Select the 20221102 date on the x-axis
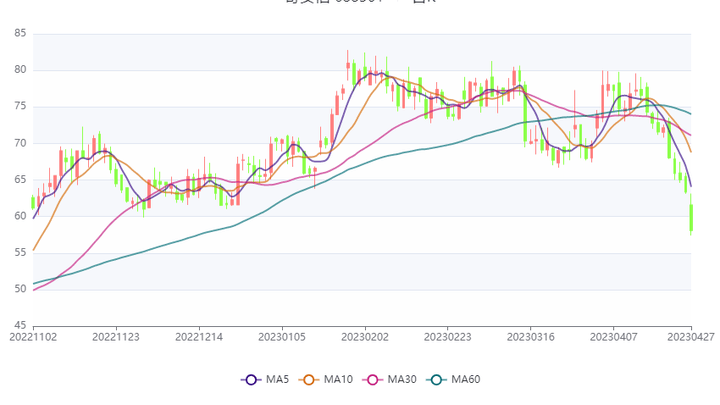This screenshot has height=405, width=720. coord(33,339)
